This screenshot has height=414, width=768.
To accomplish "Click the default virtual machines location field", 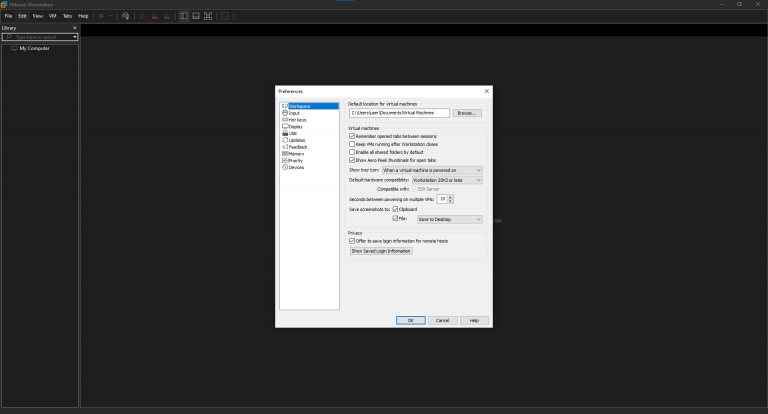I will 399,113.
